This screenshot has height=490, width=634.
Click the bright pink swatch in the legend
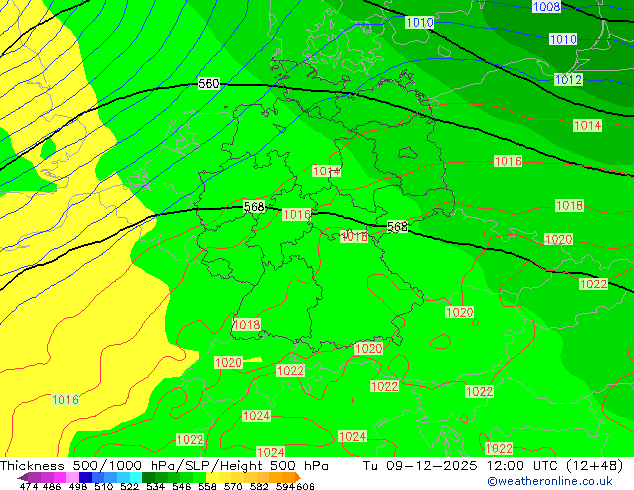pos(60,477)
